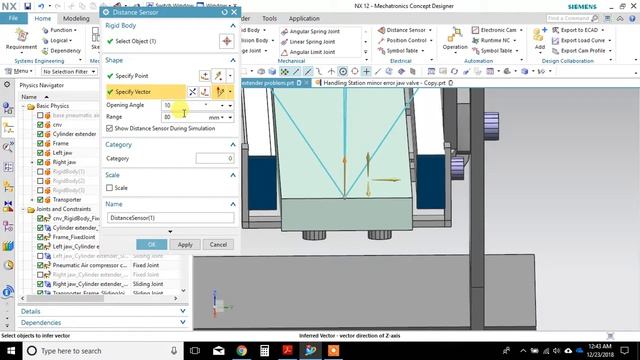Click the Electronic Cam icon
Viewport: 640px width, 360px height.
[475, 30]
